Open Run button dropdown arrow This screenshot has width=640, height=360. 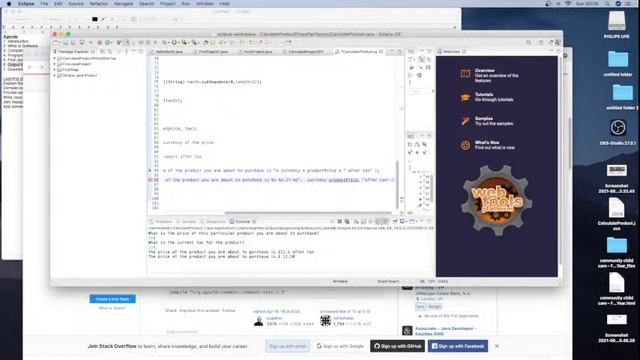(179, 42)
